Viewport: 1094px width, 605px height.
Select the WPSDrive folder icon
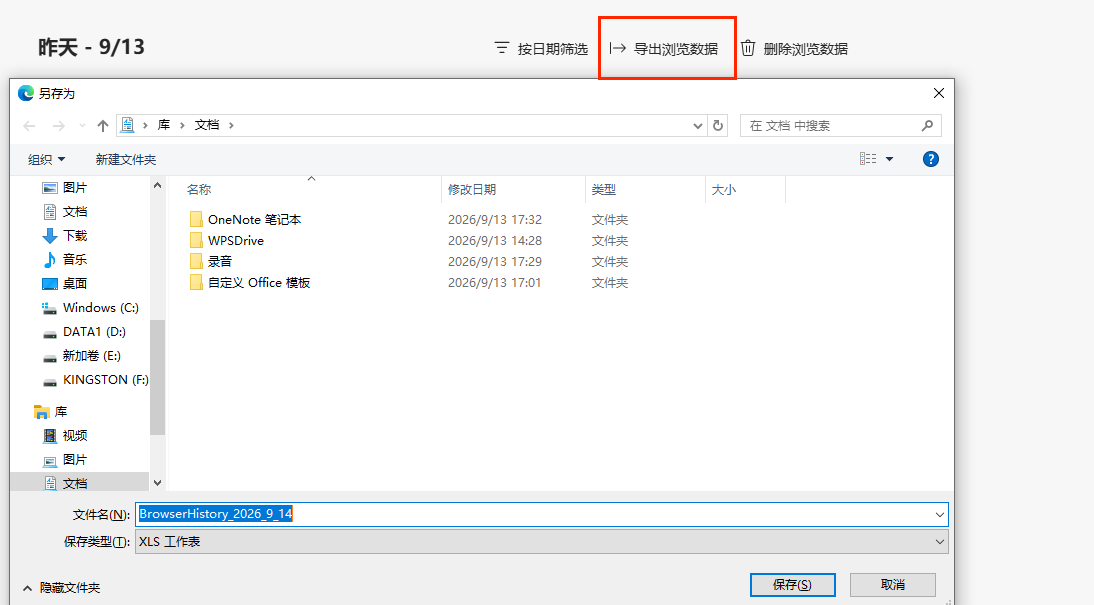[x=196, y=240]
